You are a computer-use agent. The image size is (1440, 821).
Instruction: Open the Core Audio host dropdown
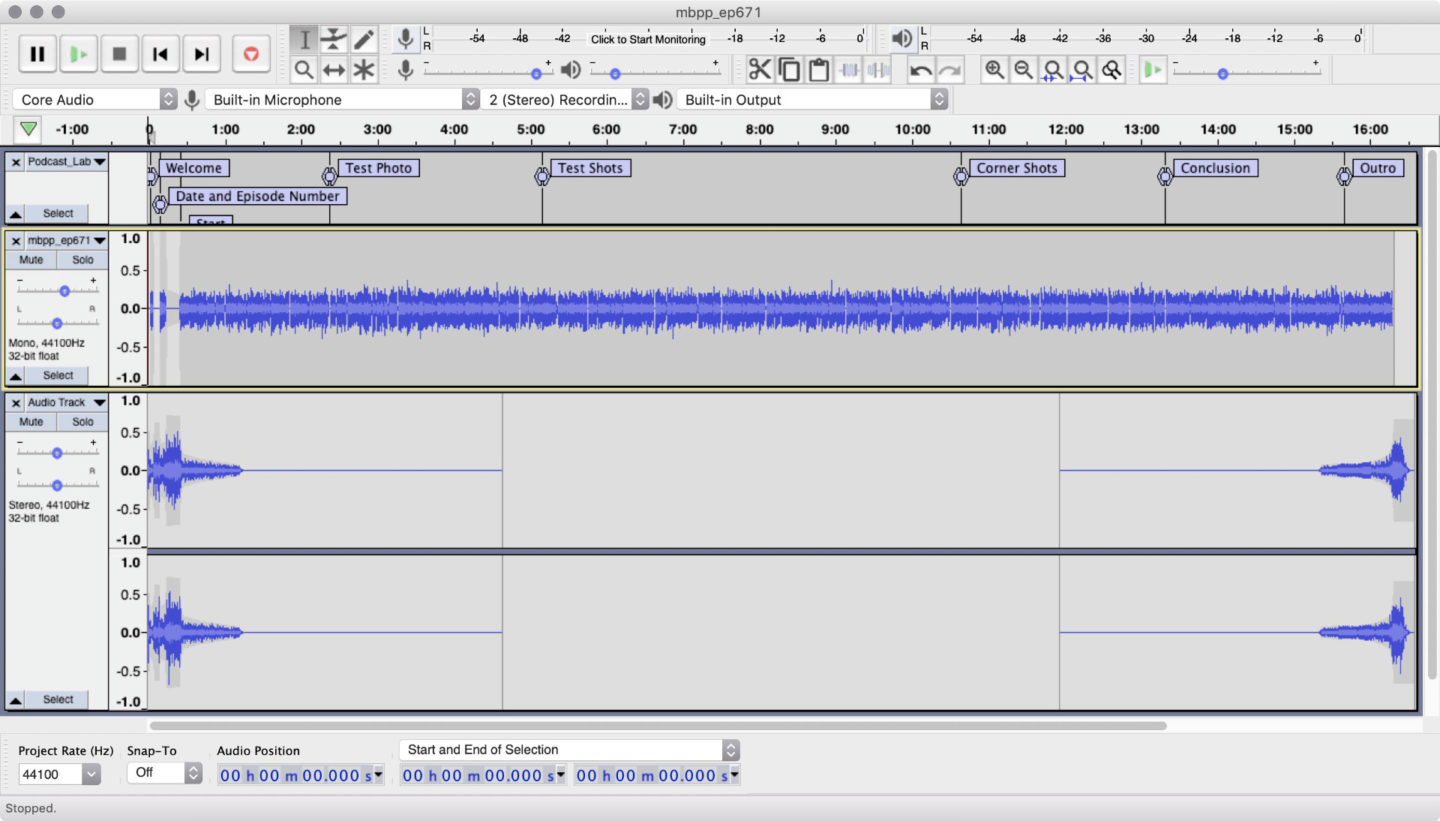pos(96,100)
